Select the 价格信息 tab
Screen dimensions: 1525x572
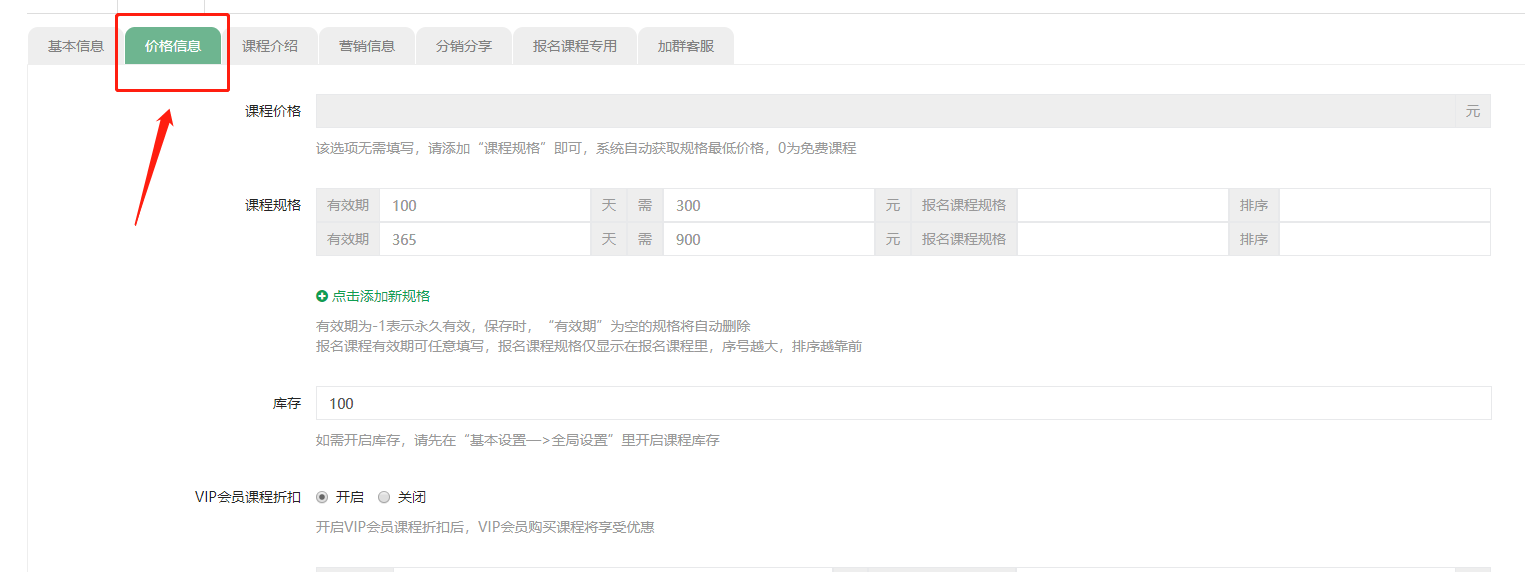click(173, 46)
